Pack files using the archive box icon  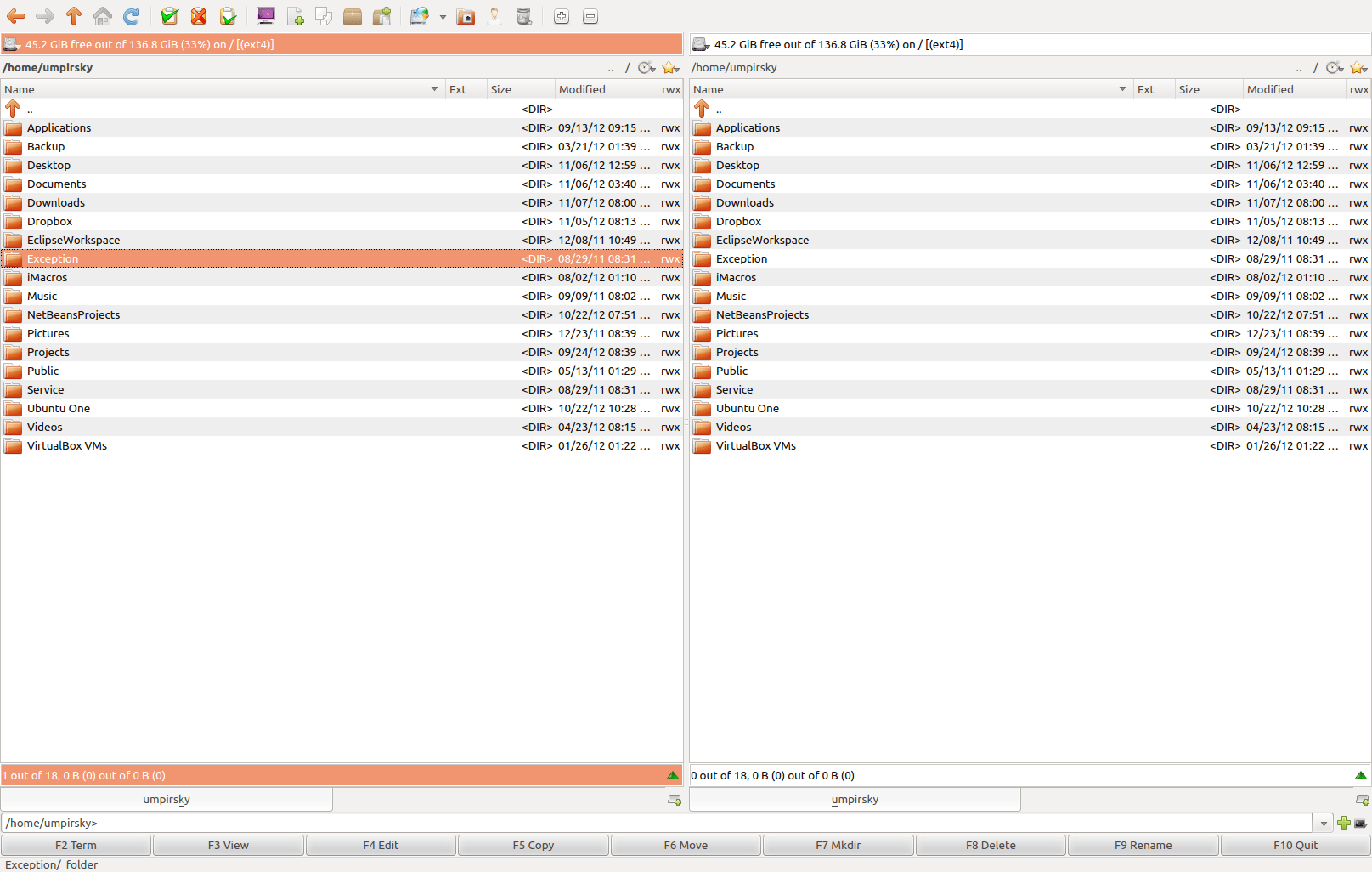(x=353, y=16)
